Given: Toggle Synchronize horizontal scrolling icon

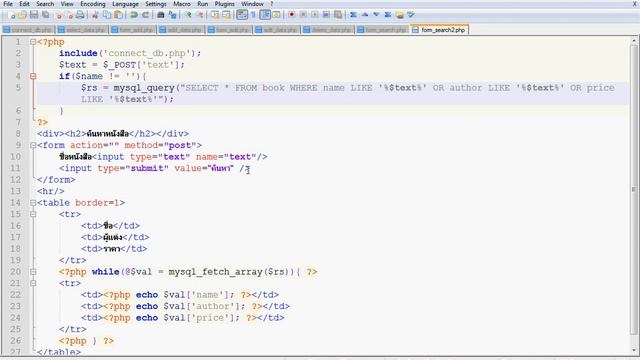Looking at the screenshot, I should pyautogui.click(x=227, y=15).
